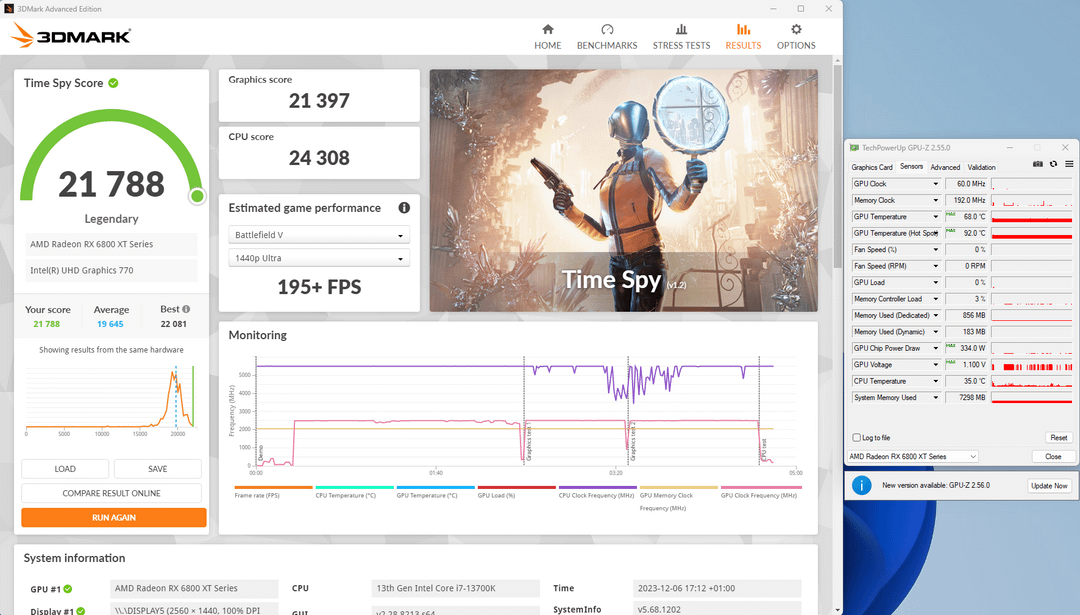
Task: Click the GPU-Z update info icon
Action: click(862, 486)
